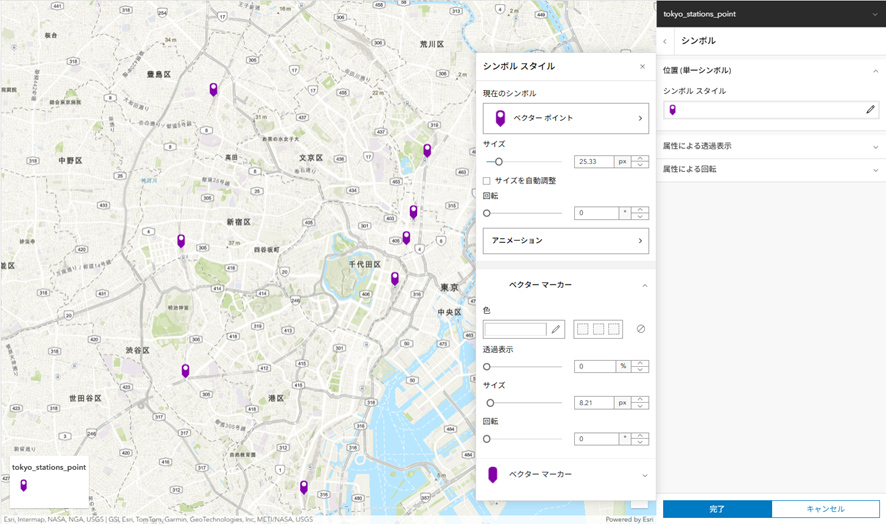The height and width of the screenshot is (524, 886).
Task: Open the ベクター ポイント current symbol selector
Action: (x=566, y=118)
